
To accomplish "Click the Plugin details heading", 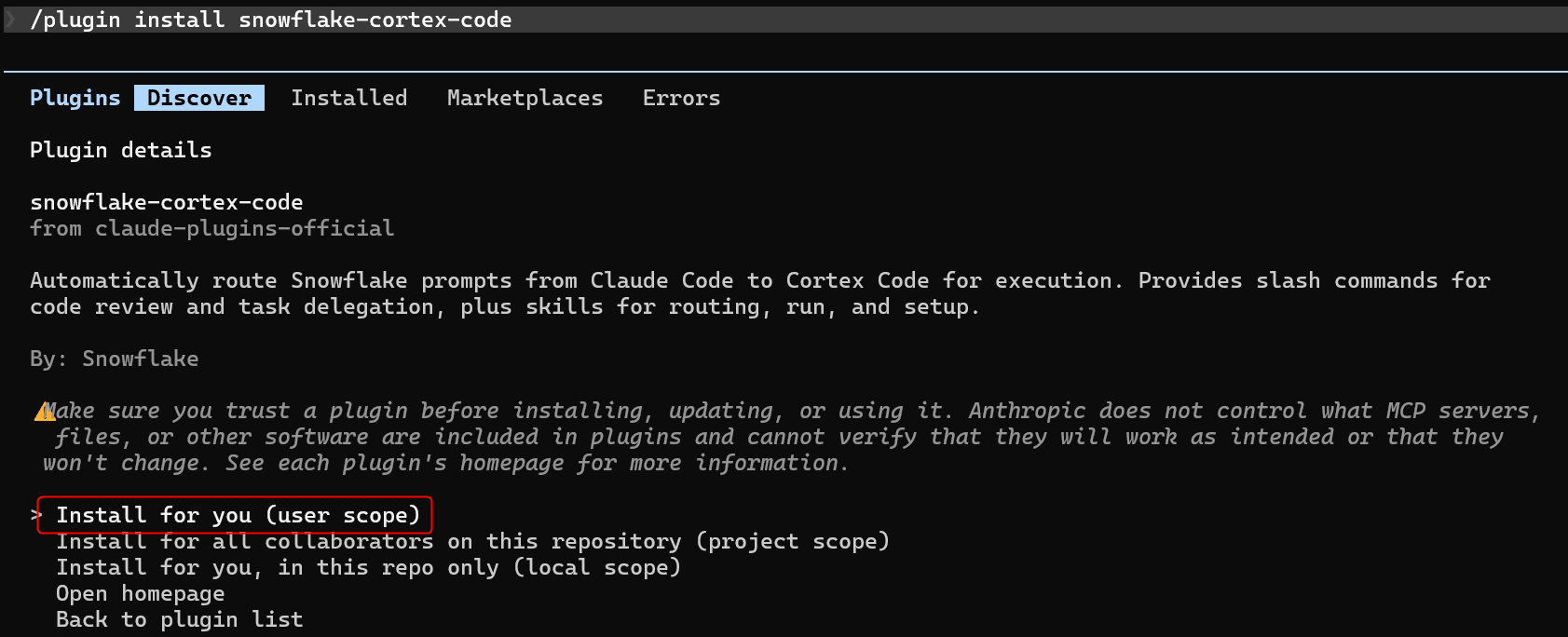I will point(121,150).
